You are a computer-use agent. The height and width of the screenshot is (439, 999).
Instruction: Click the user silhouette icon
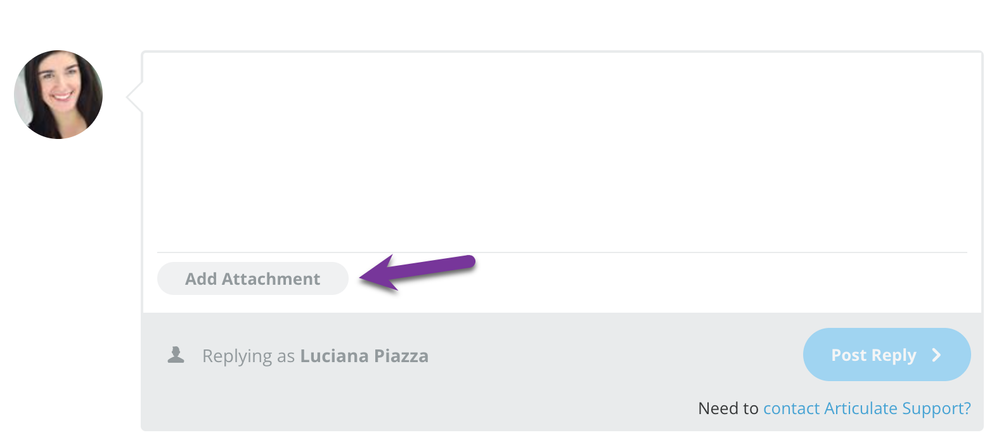(x=176, y=355)
